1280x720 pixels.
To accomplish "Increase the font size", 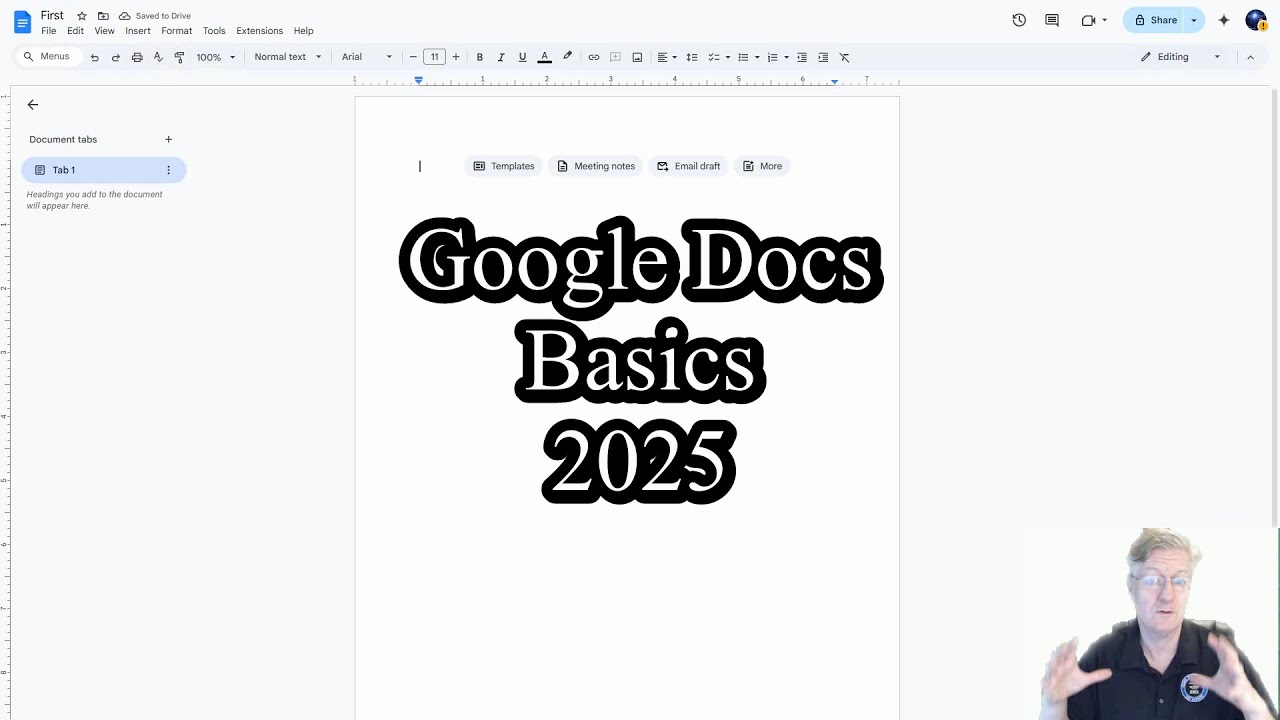I will [456, 57].
